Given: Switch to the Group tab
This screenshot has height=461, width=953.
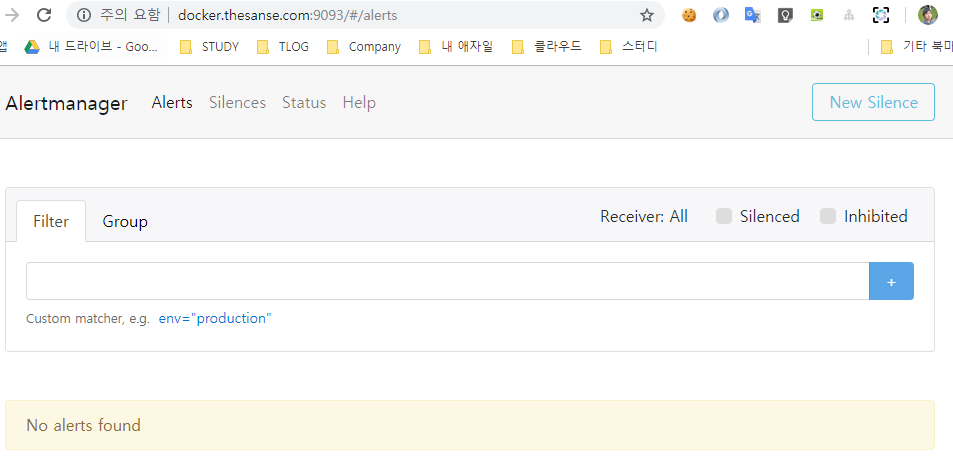Looking at the screenshot, I should coord(125,221).
